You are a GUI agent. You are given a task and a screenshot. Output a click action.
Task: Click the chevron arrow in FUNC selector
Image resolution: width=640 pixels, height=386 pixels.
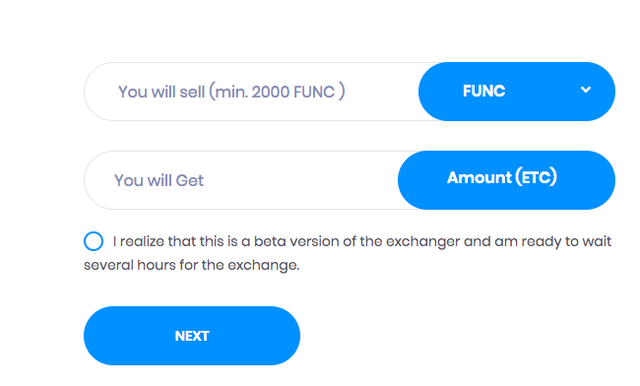586,90
